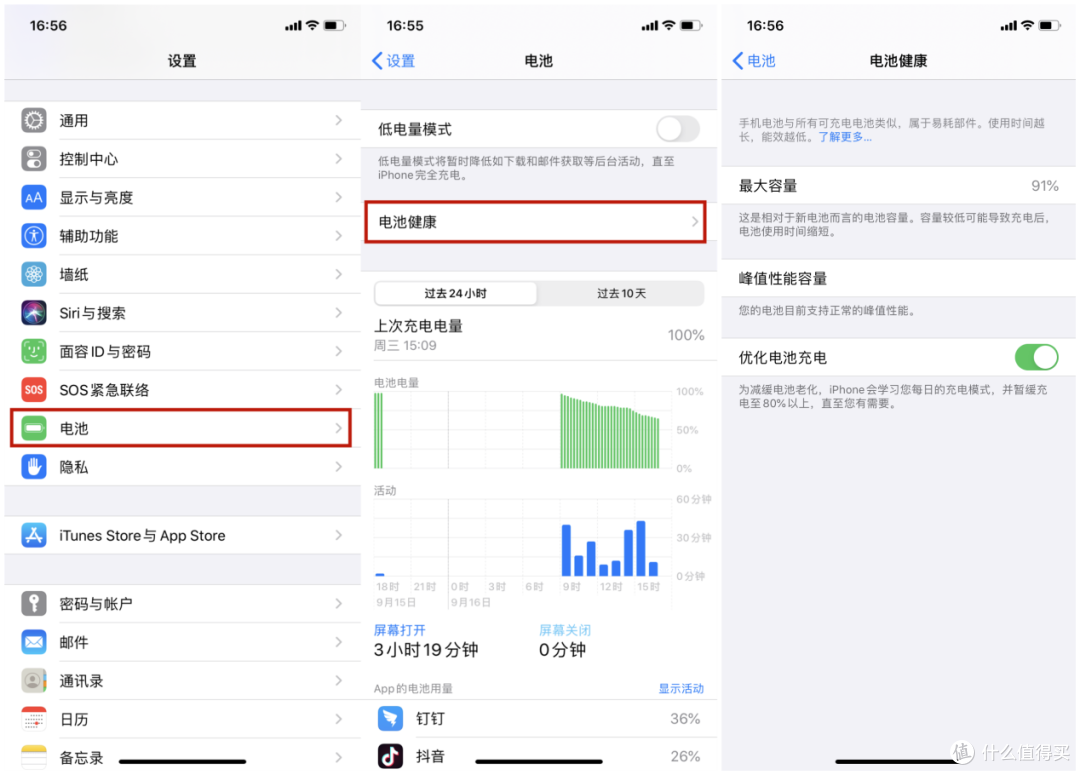Tap the Control Center toggle icon
1080x775 pixels.
(34, 159)
